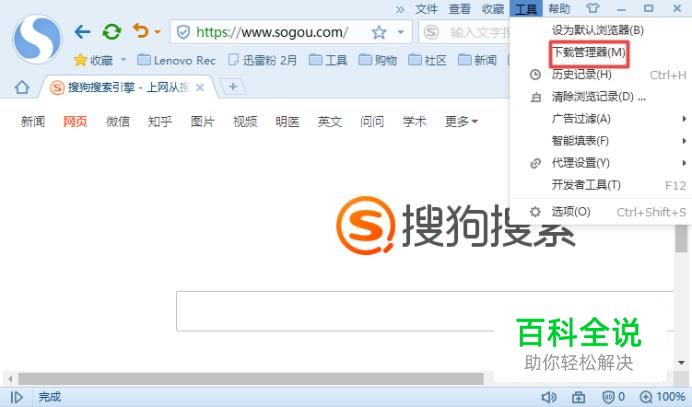
Task: Open dropdown next to undo icon
Action: tap(158, 32)
